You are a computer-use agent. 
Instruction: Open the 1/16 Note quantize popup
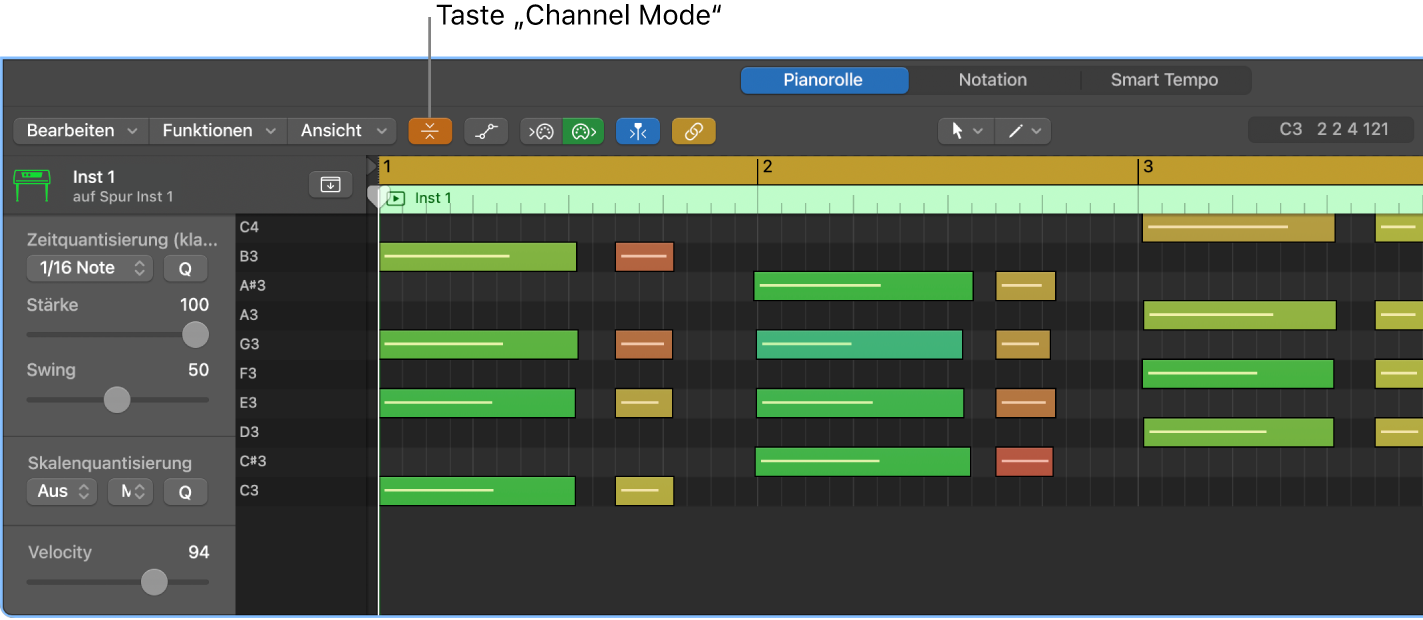[89, 268]
